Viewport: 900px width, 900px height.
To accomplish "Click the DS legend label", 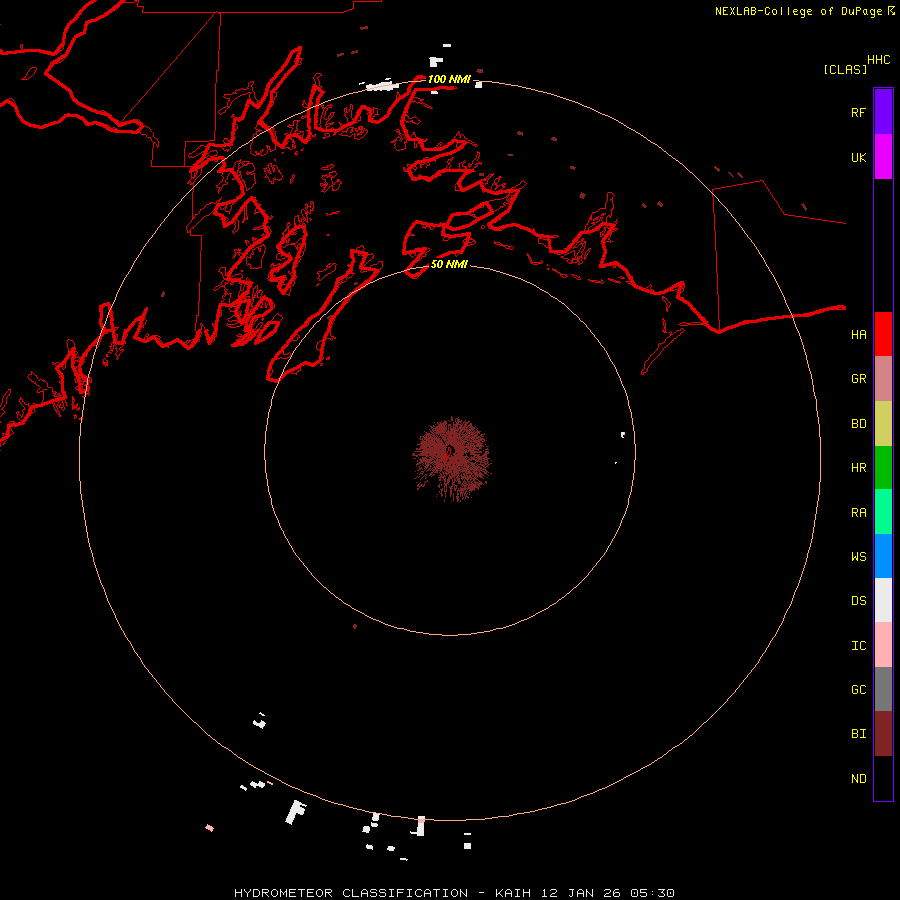I will pyautogui.click(x=858, y=601).
